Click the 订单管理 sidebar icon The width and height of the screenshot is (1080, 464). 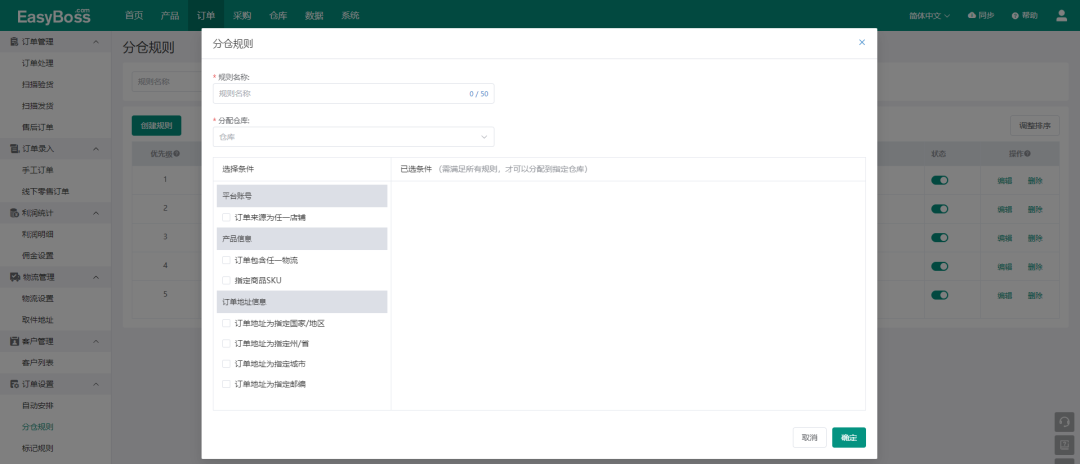coord(14,41)
